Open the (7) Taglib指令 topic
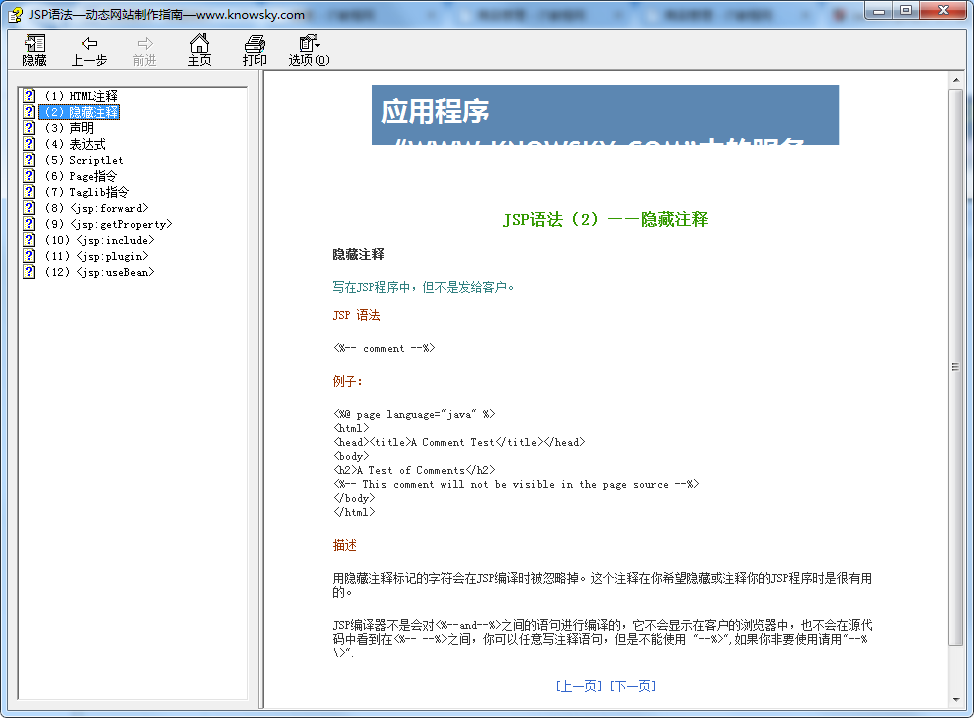974x718 pixels. tap(86, 192)
